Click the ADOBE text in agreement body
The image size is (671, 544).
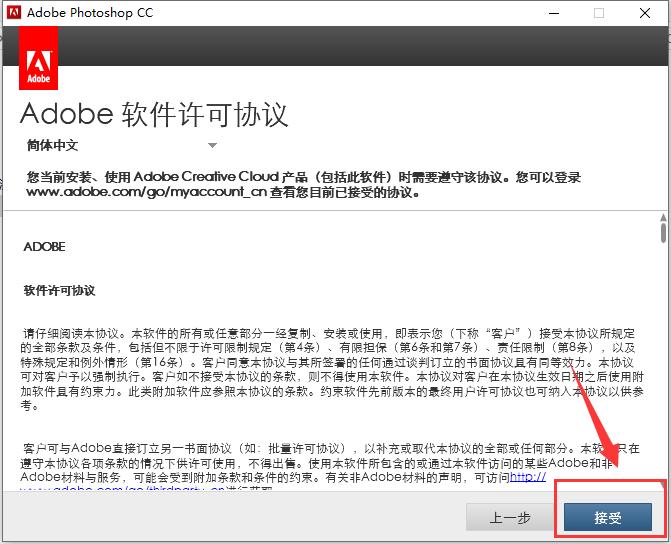click(45, 247)
